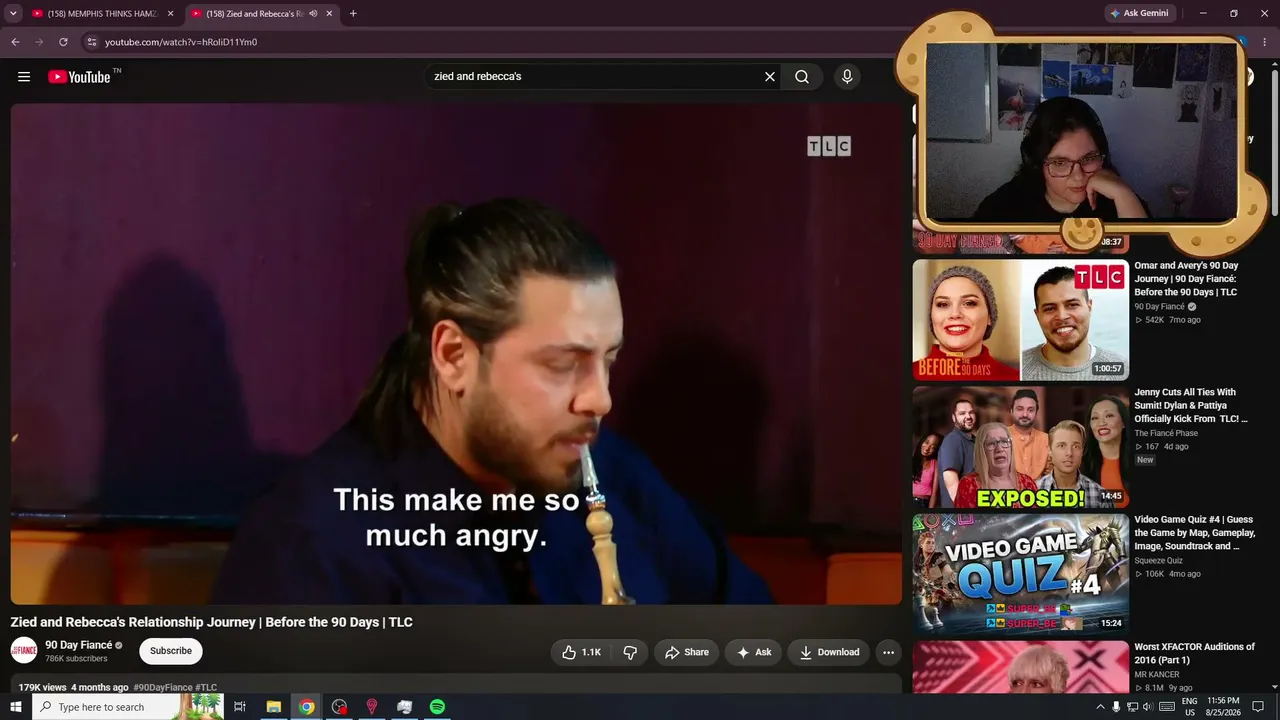
Task: Open the taskbar clock showing 11:56 PM
Action: (x=1223, y=707)
